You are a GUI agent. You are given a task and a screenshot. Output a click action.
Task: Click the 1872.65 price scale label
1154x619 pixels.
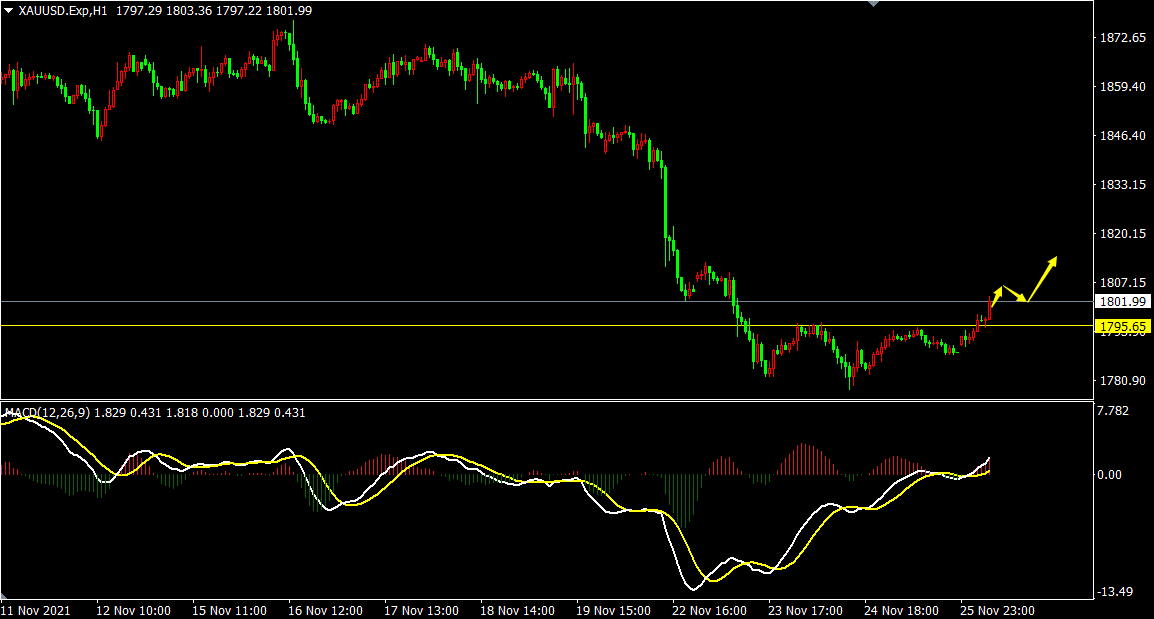tap(1121, 38)
